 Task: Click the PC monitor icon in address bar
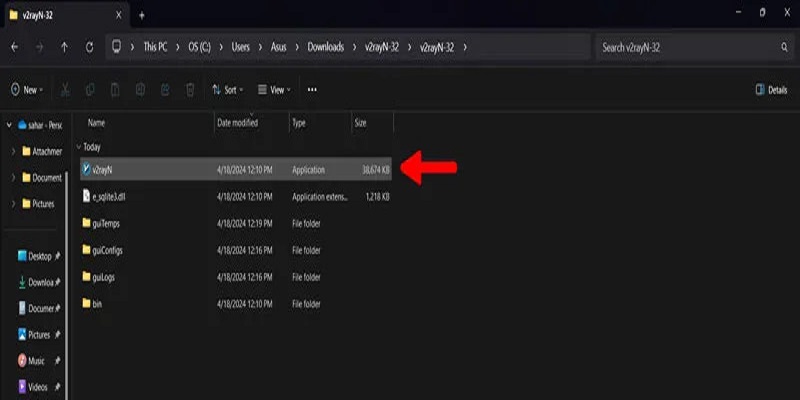116,47
